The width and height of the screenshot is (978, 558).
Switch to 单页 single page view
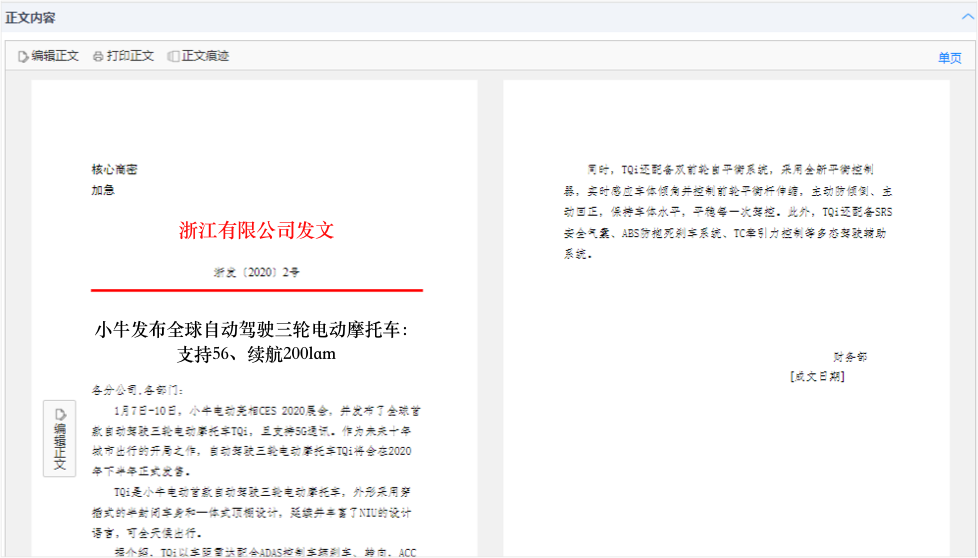pyautogui.click(x=949, y=58)
